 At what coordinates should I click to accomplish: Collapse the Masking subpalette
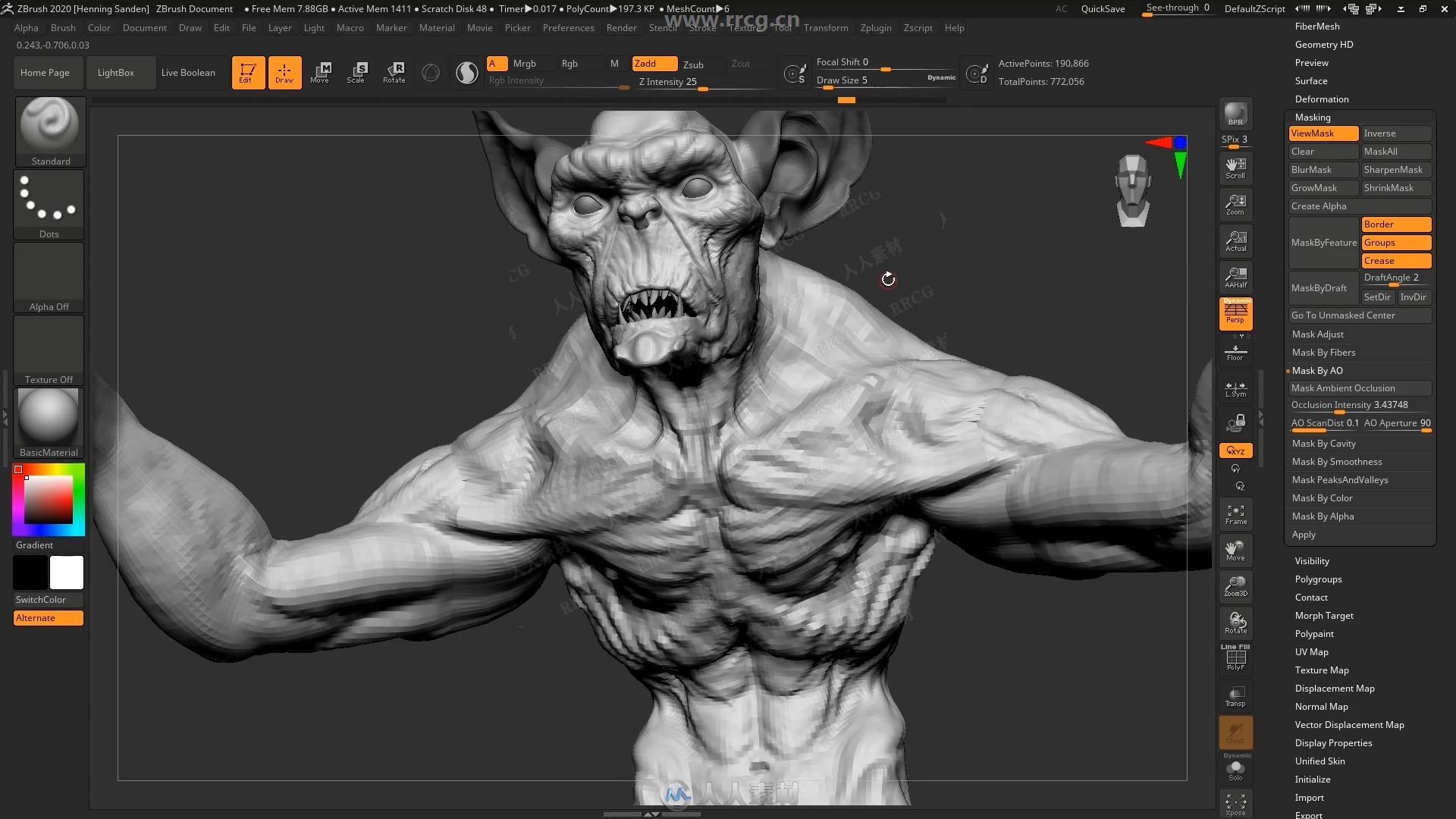click(x=1313, y=118)
